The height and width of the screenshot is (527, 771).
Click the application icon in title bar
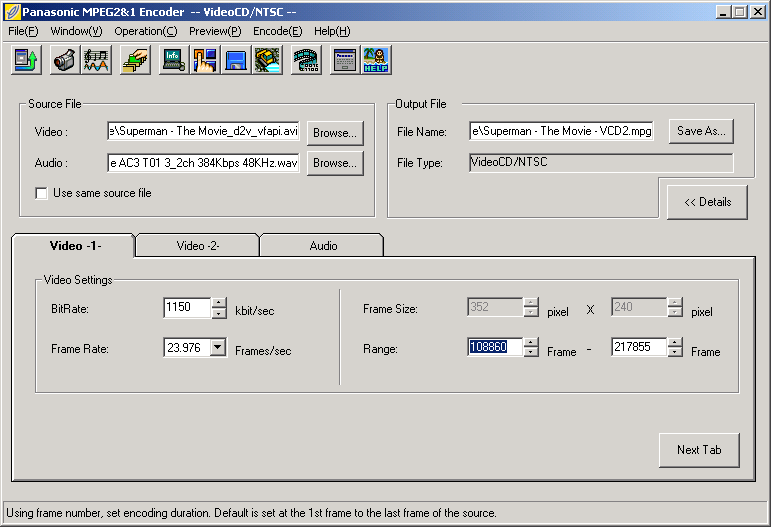coord(12,12)
